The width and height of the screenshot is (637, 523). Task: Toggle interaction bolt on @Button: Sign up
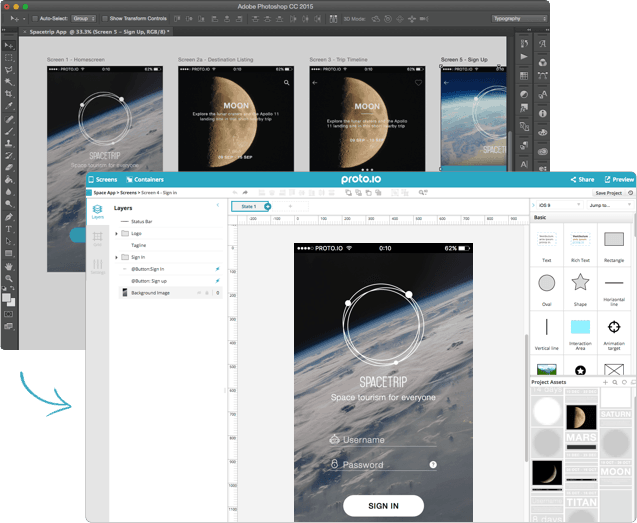[217, 281]
